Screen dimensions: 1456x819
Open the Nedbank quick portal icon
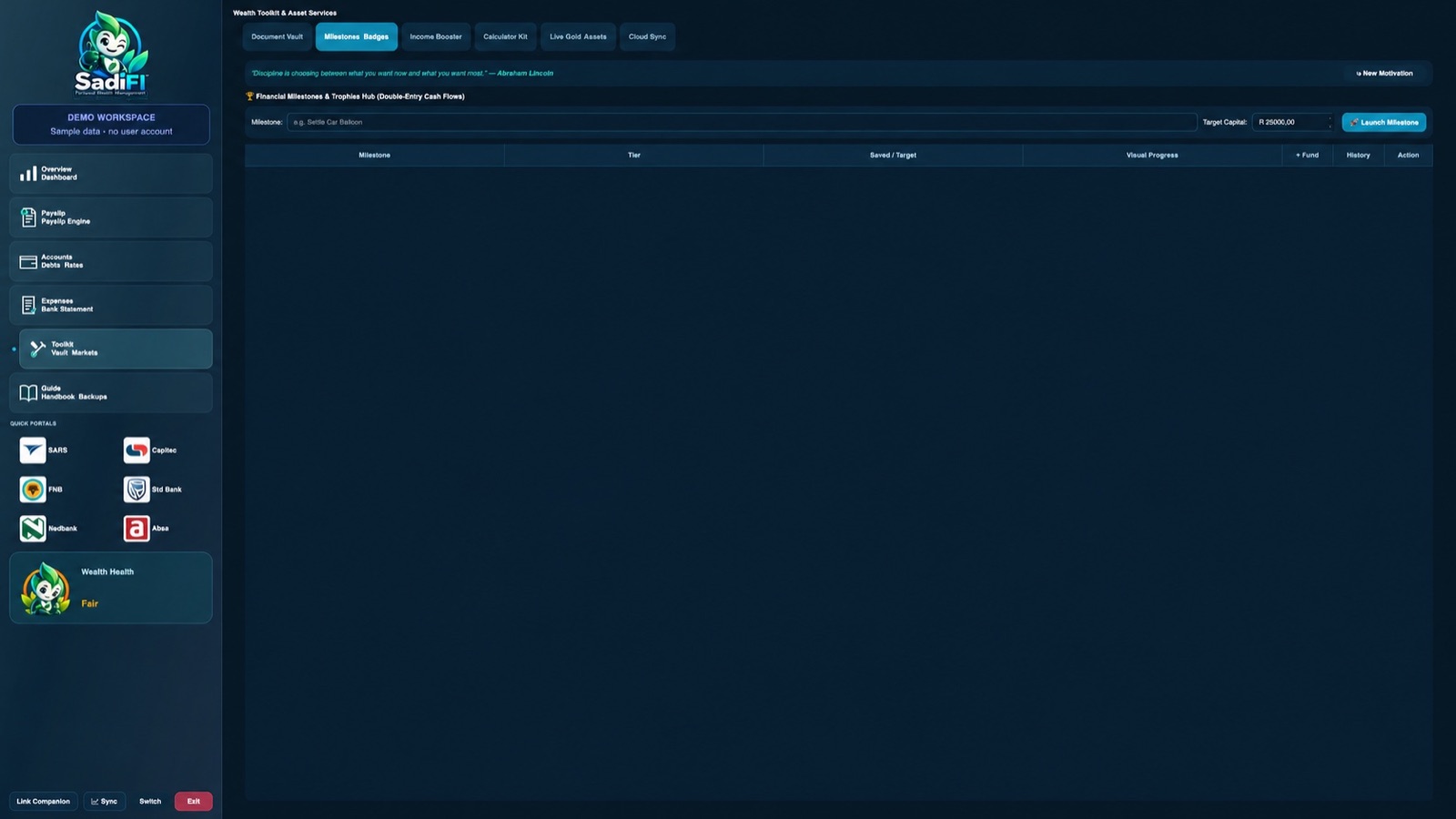33,528
